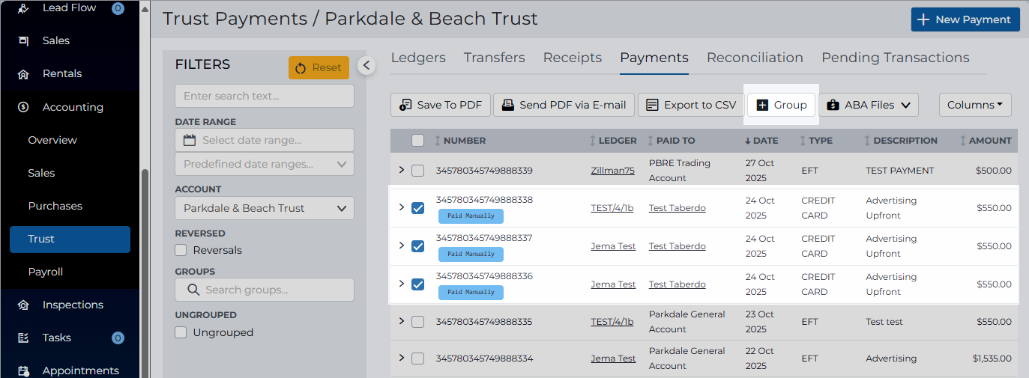The image size is (1029, 378).
Task: Click the calendar icon in date range field
Action: click(x=190, y=140)
